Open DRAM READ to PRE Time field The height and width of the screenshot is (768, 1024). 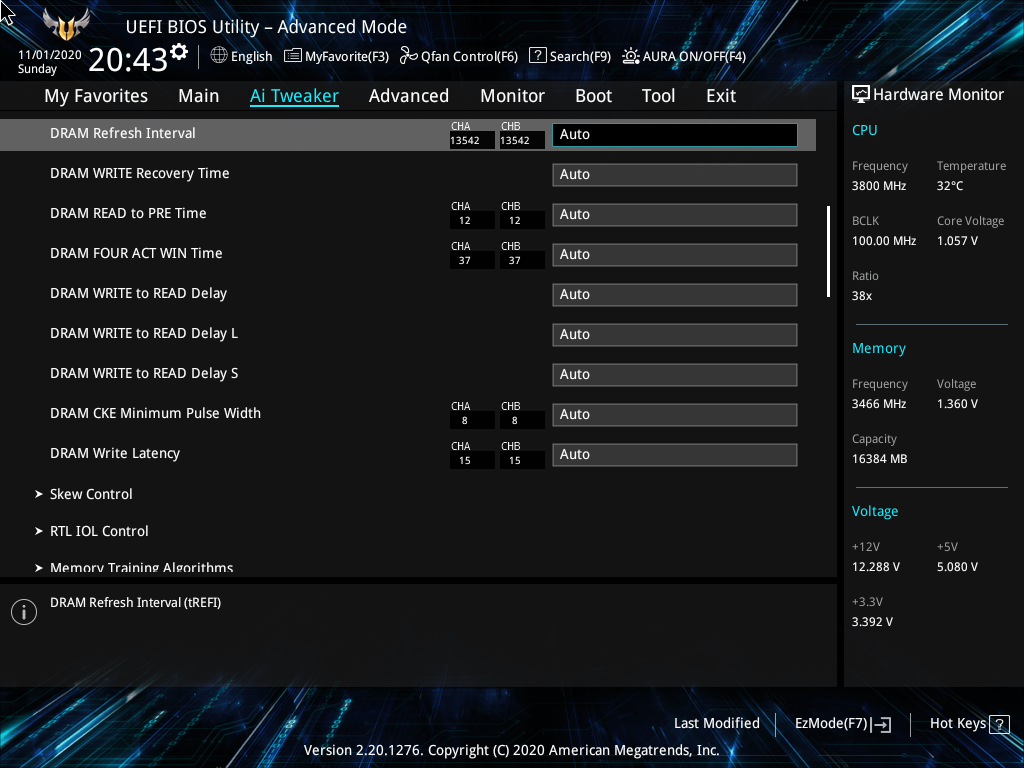click(675, 214)
